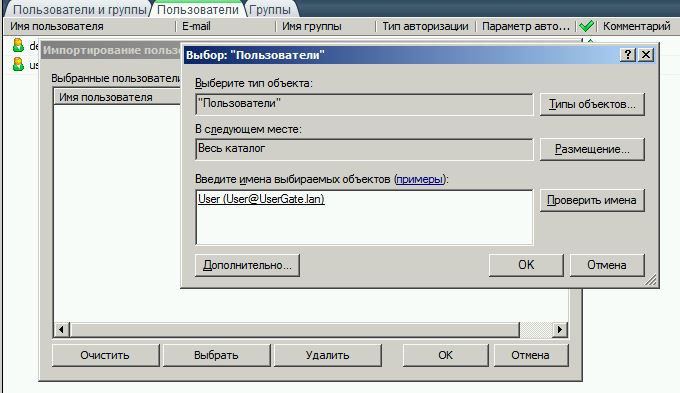The height and width of the screenshot is (393, 680).
Task: Click "Очистить" in the import dialog
Action: point(105,355)
